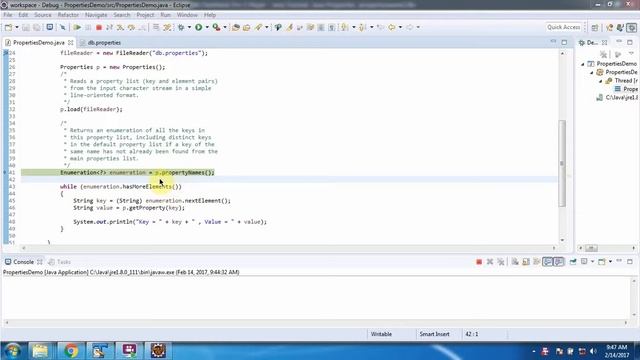Click the Quick Access search field
The width and height of the screenshot is (640, 360).
pos(564,27)
